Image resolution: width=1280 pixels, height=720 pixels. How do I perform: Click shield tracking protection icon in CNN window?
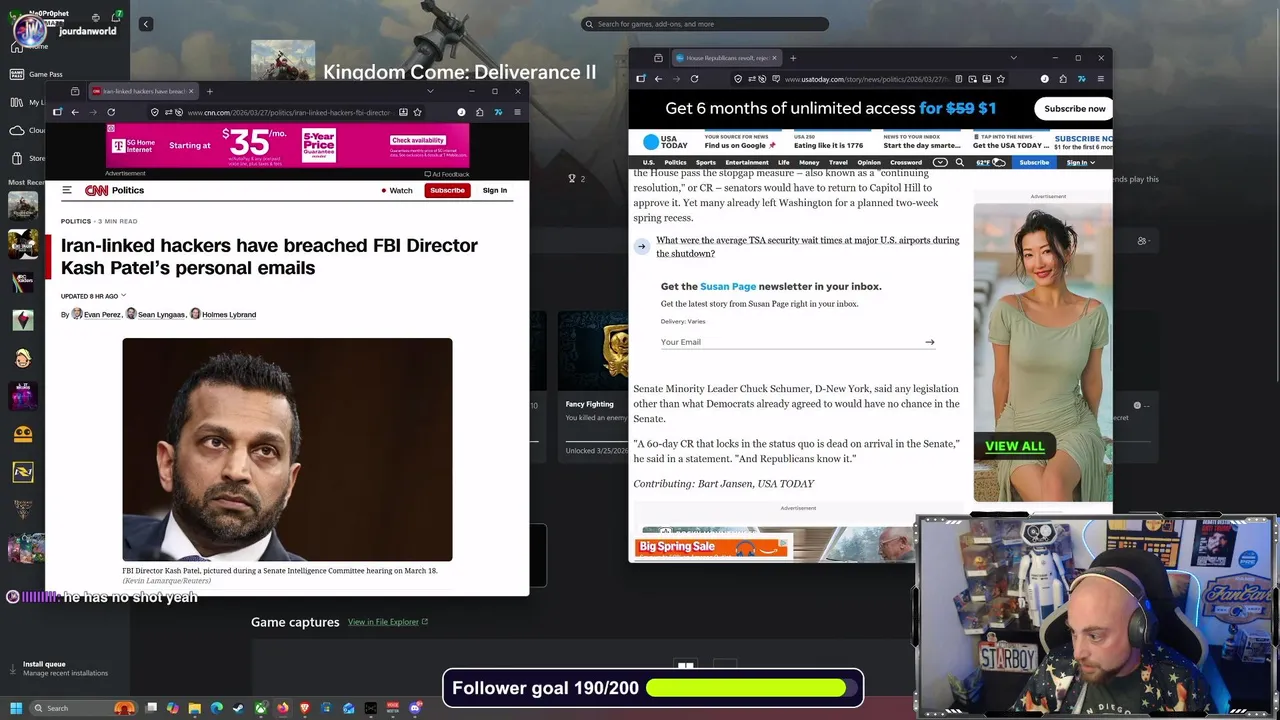point(154,112)
